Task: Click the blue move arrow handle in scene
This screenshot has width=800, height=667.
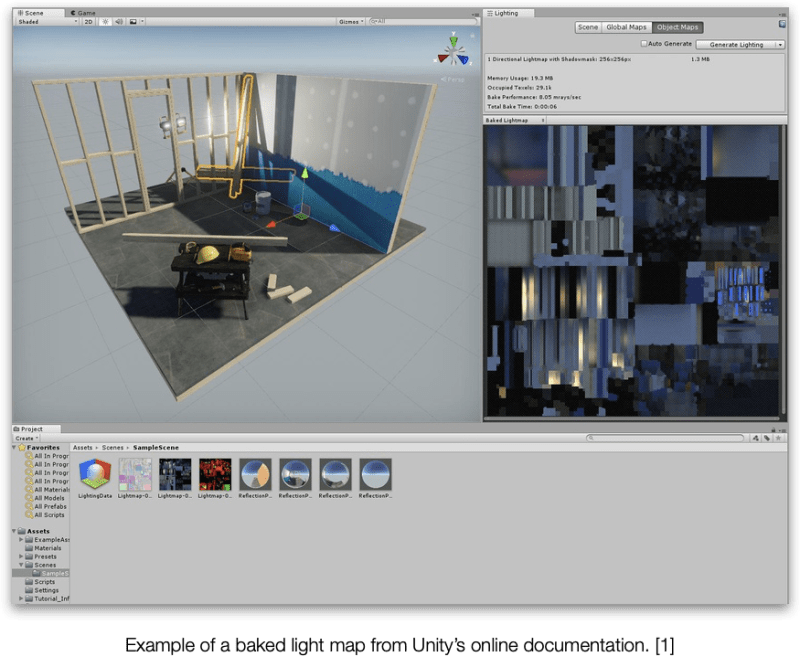Action: (x=334, y=228)
